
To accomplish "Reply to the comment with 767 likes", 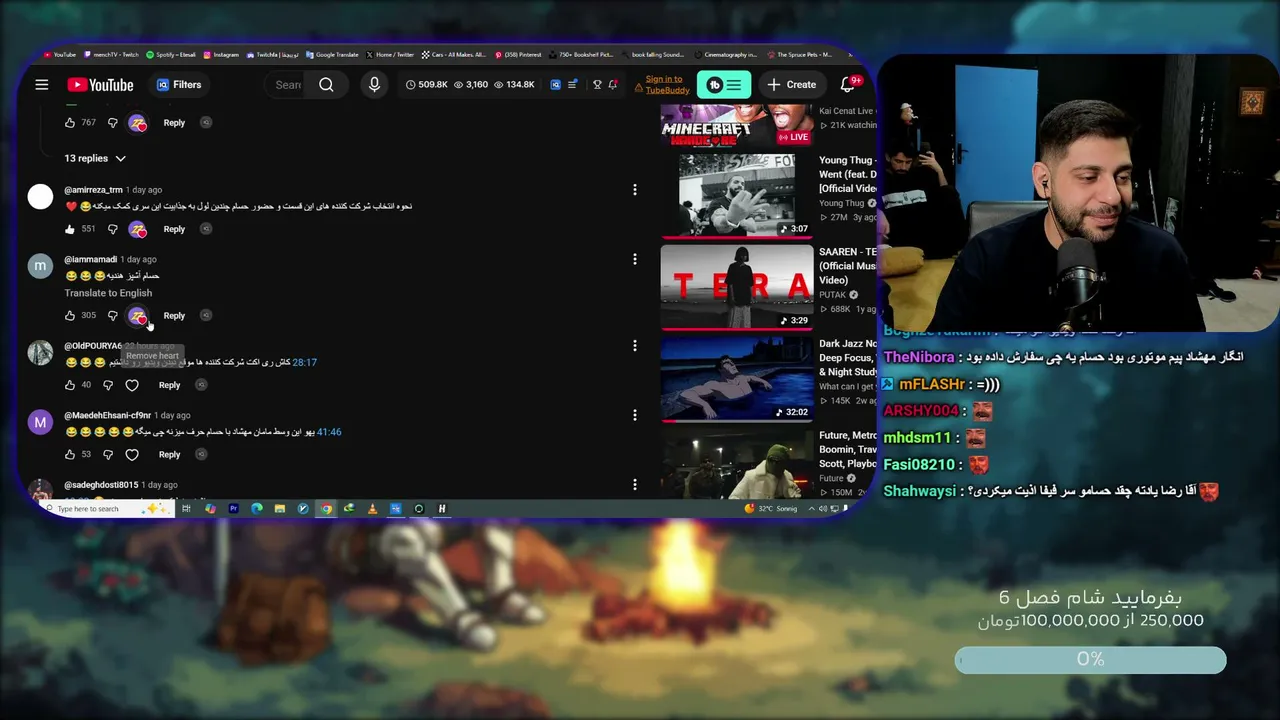I will 174,123.
